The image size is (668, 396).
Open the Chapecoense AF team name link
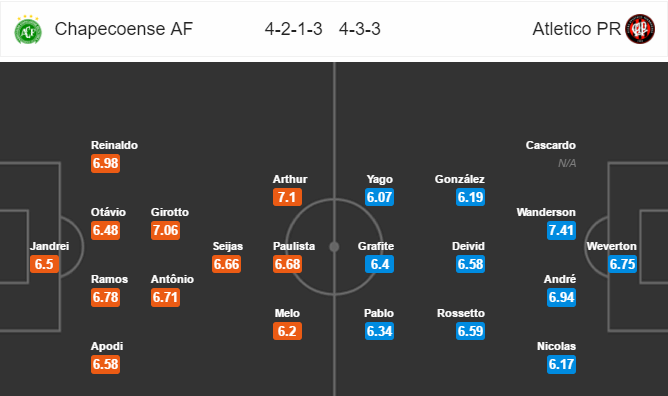pyautogui.click(x=124, y=29)
